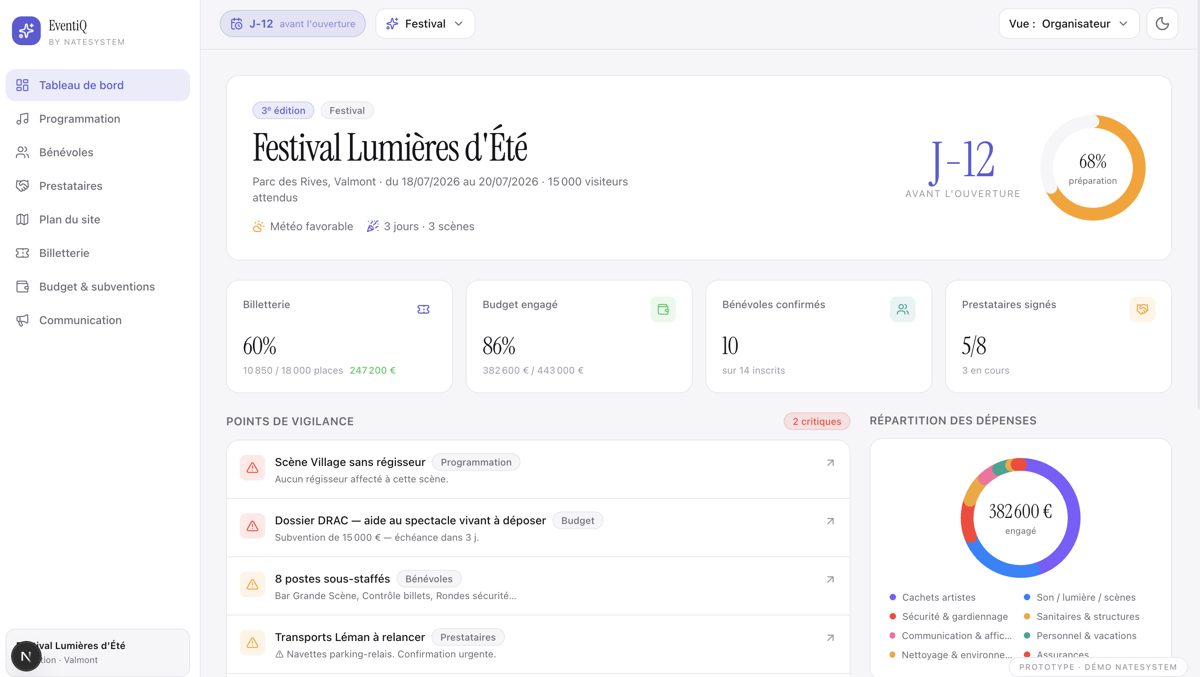Image resolution: width=1200 pixels, height=677 pixels.
Task: Click the Budget engagé 86% stat card
Action: tap(579, 336)
